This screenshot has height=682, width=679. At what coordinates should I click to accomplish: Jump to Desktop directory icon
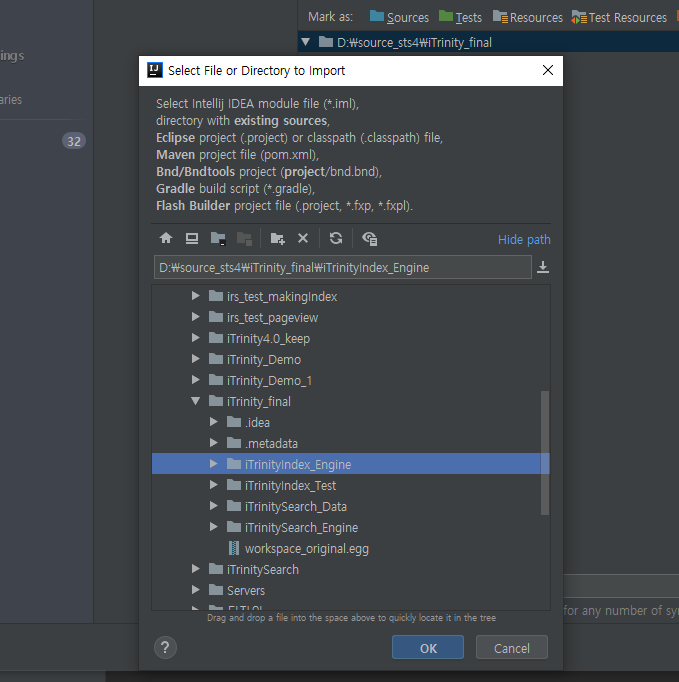pyautogui.click(x=192, y=238)
